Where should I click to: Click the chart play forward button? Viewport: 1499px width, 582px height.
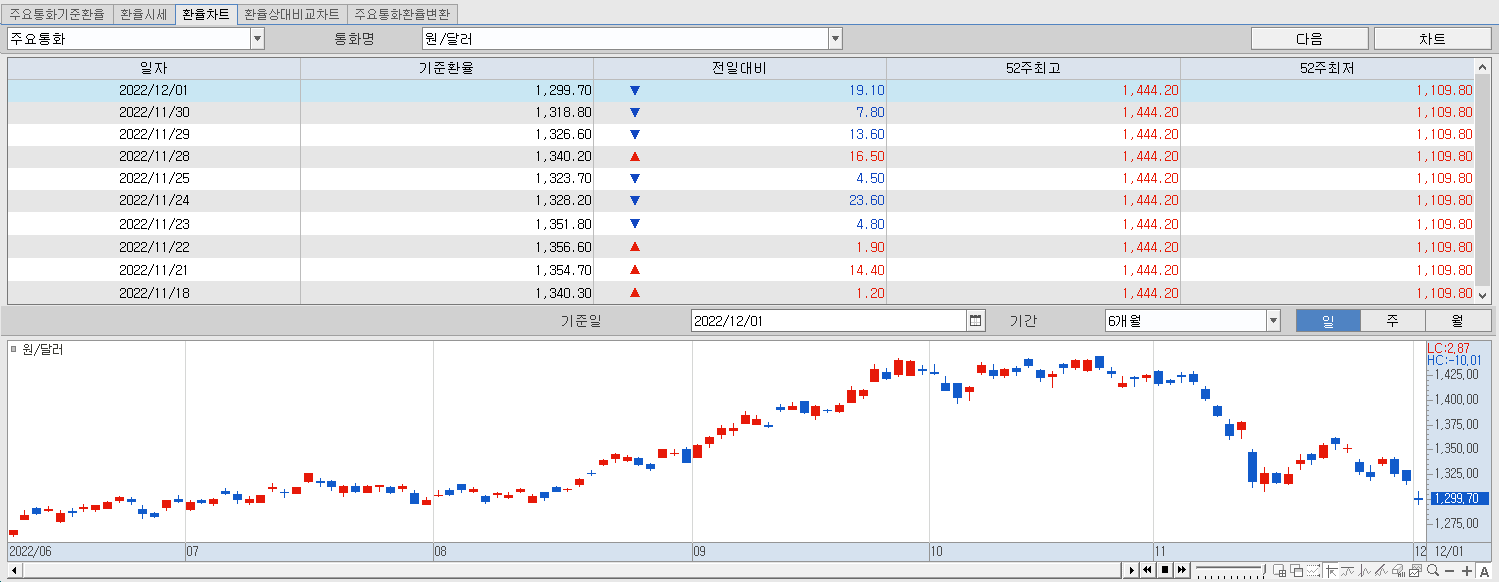tap(1132, 570)
